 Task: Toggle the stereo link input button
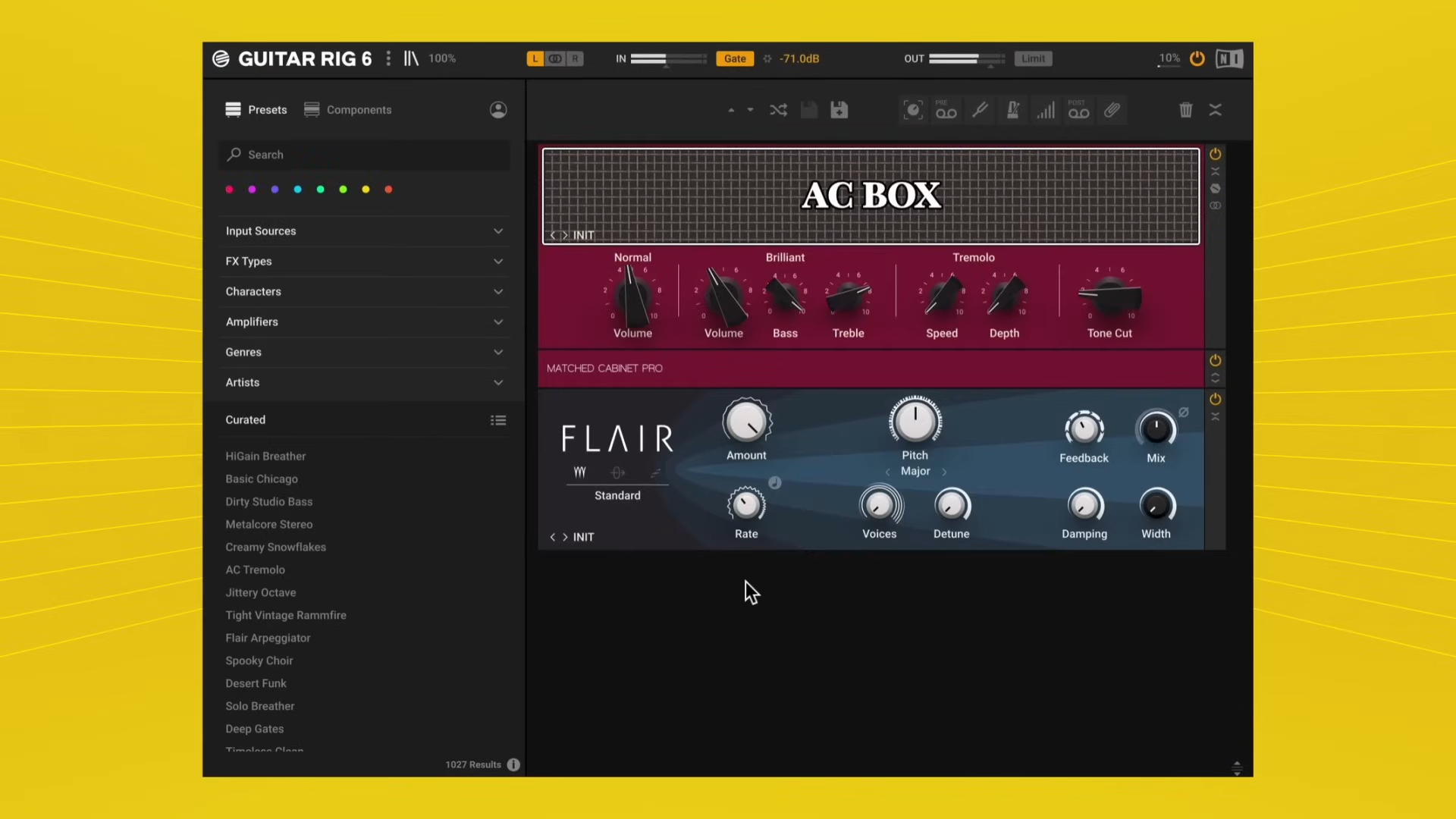coord(556,58)
